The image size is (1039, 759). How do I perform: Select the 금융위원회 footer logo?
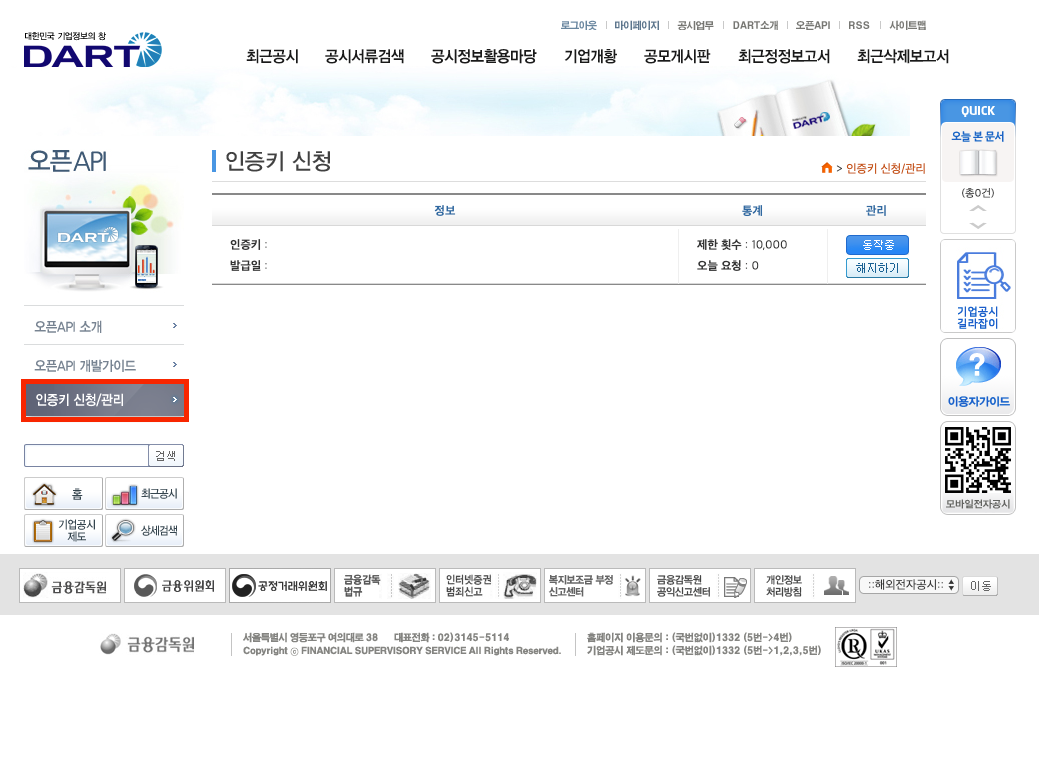[175, 585]
